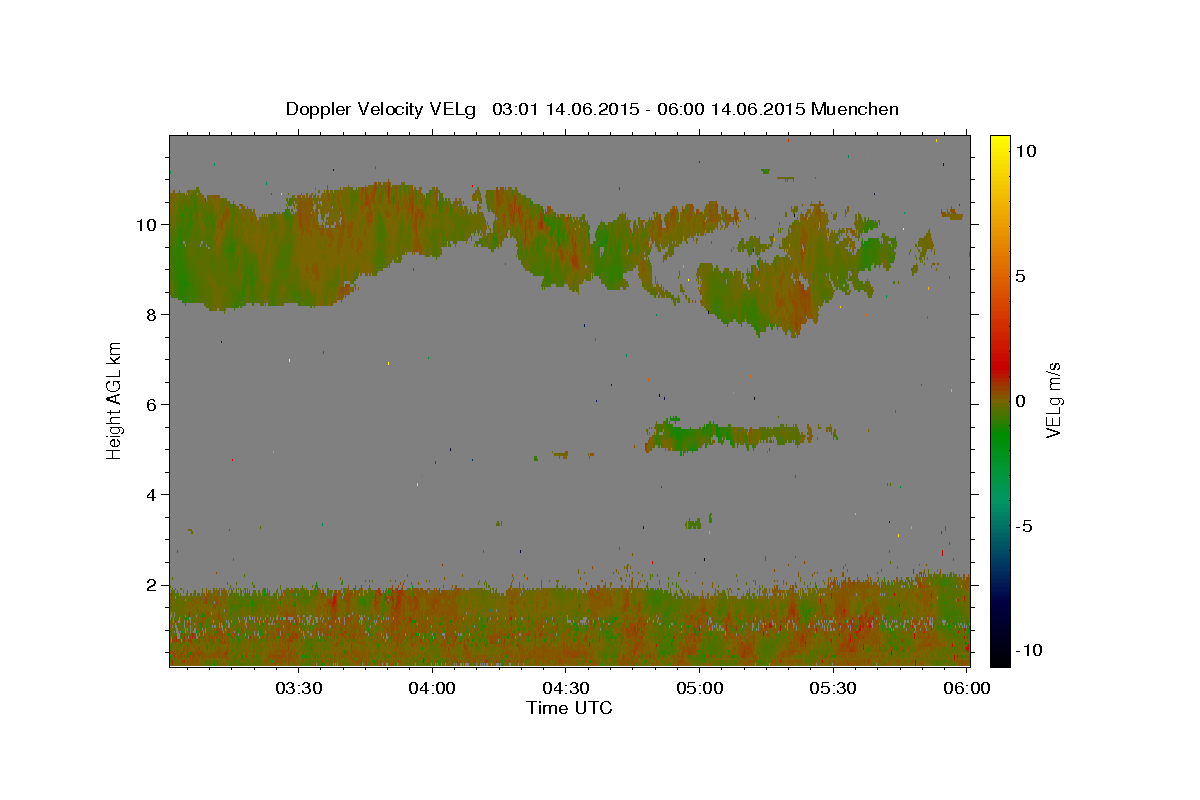Click the 'VELg m/s' colorbar label
This screenshot has height=800, width=1200.
pos(1053,400)
